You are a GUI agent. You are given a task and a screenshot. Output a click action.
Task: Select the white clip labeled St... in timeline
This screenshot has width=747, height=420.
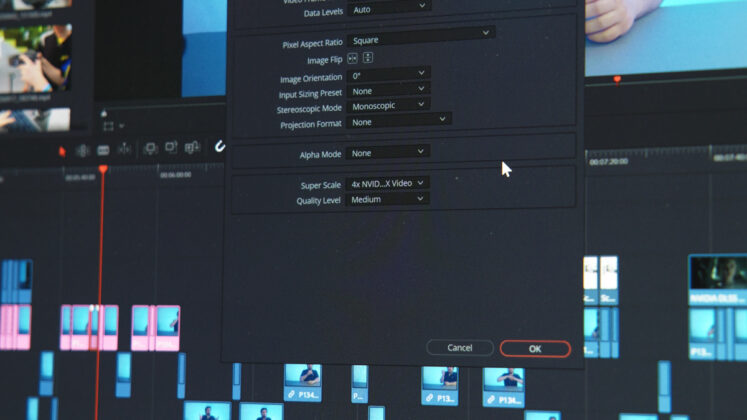pos(608,280)
